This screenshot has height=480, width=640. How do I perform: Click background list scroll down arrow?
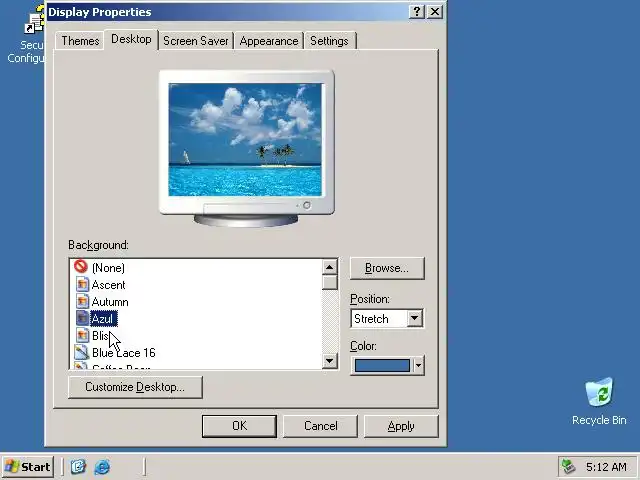[329, 360]
